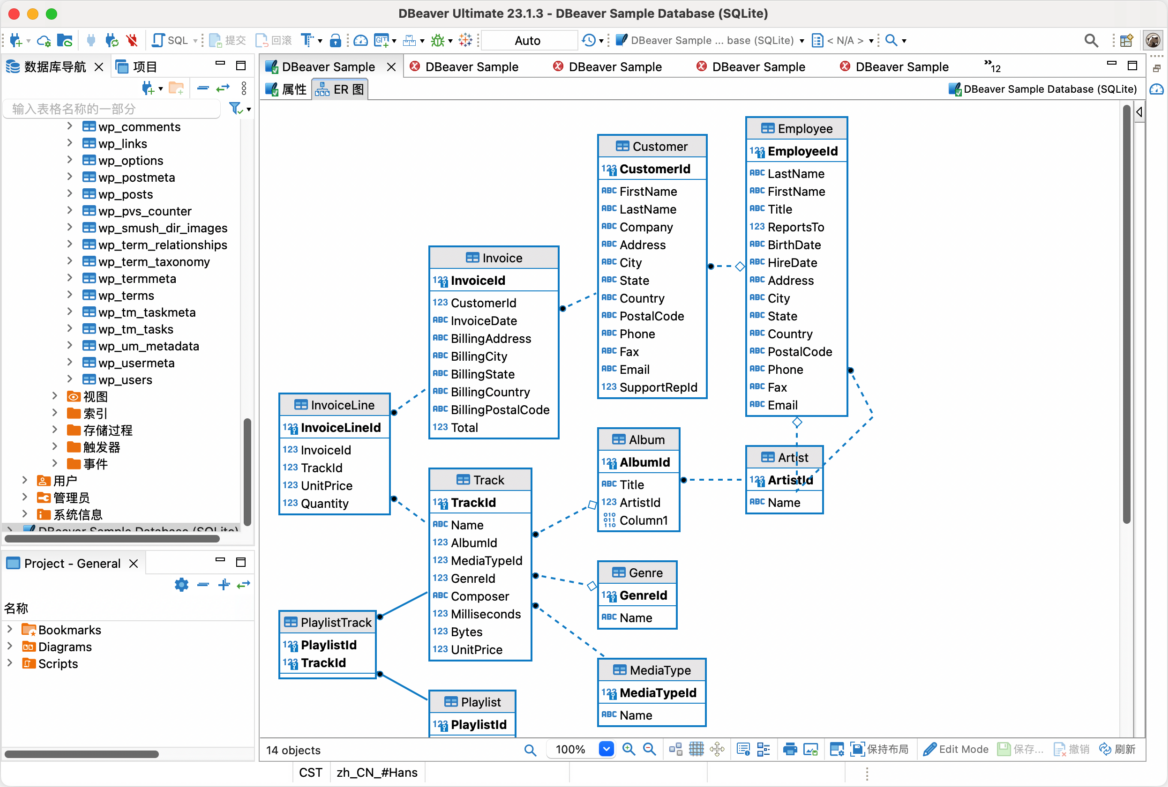
Task: Click the Milliseconds column in Track entity
Action: 486,614
